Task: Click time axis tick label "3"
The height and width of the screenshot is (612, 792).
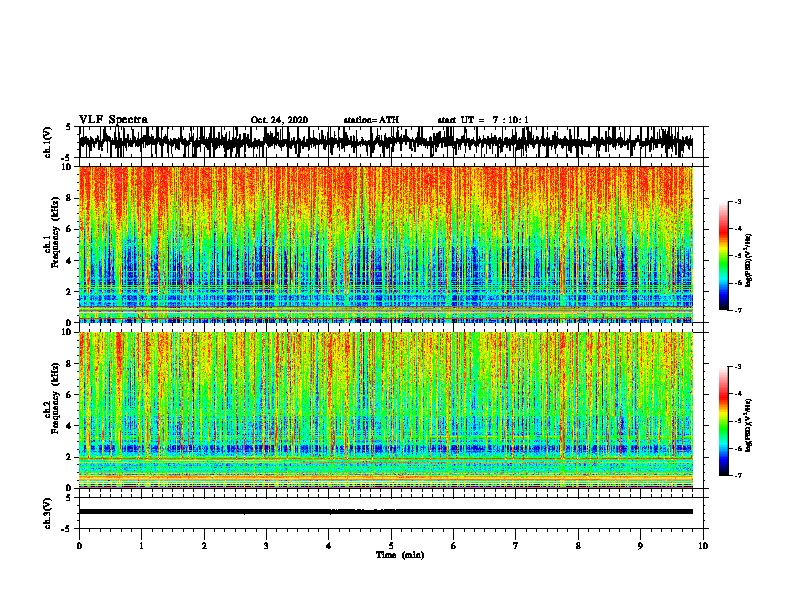Action: [x=267, y=546]
